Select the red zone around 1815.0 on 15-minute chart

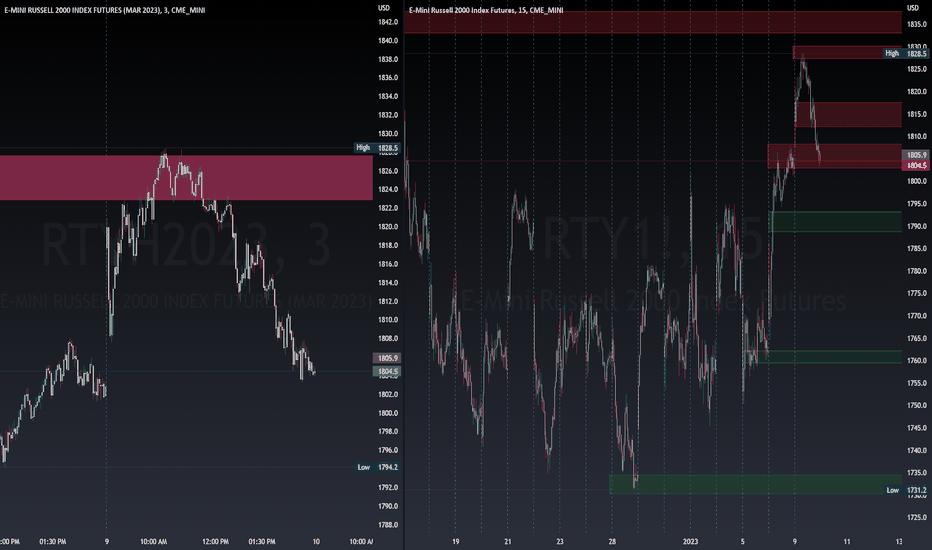point(848,114)
